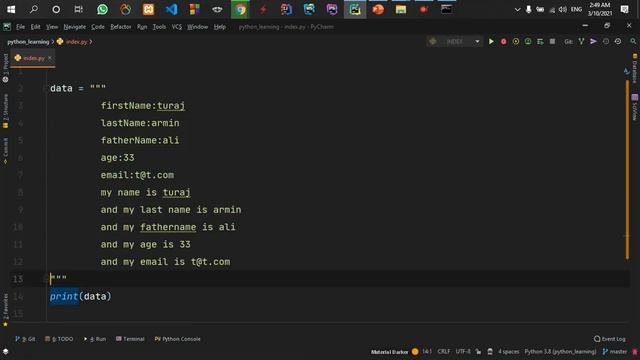Click the tool windows quick-access icon bottom-left
This screenshot has height=360, width=640.
[5, 351]
